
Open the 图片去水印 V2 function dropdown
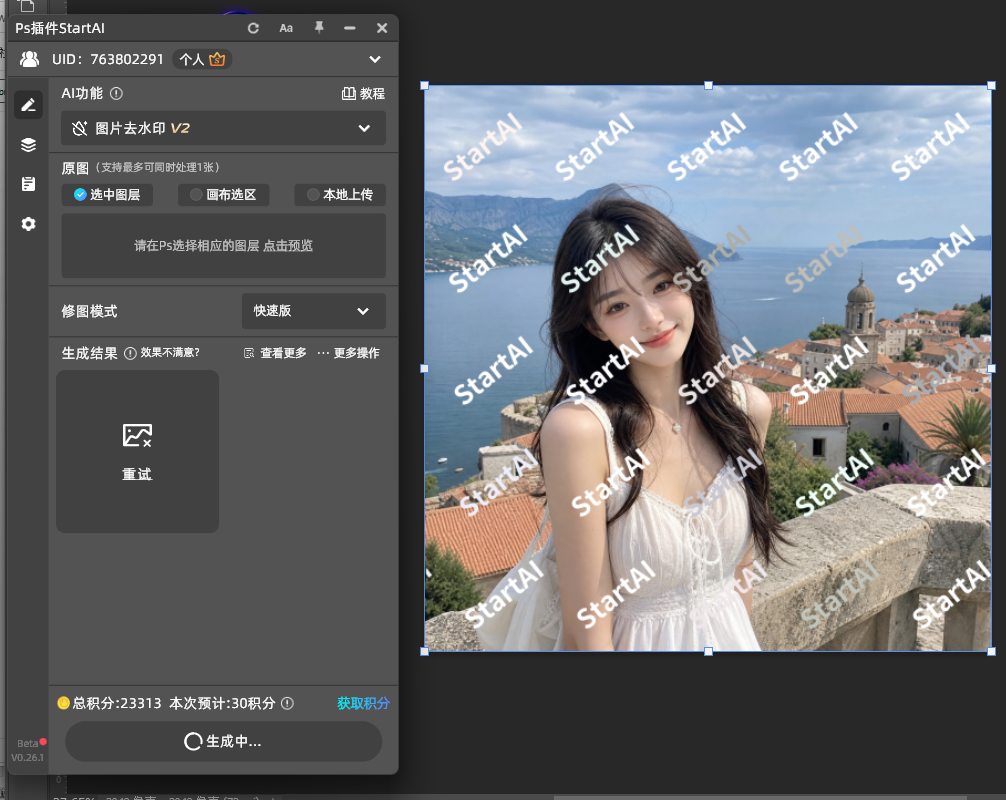click(223, 128)
